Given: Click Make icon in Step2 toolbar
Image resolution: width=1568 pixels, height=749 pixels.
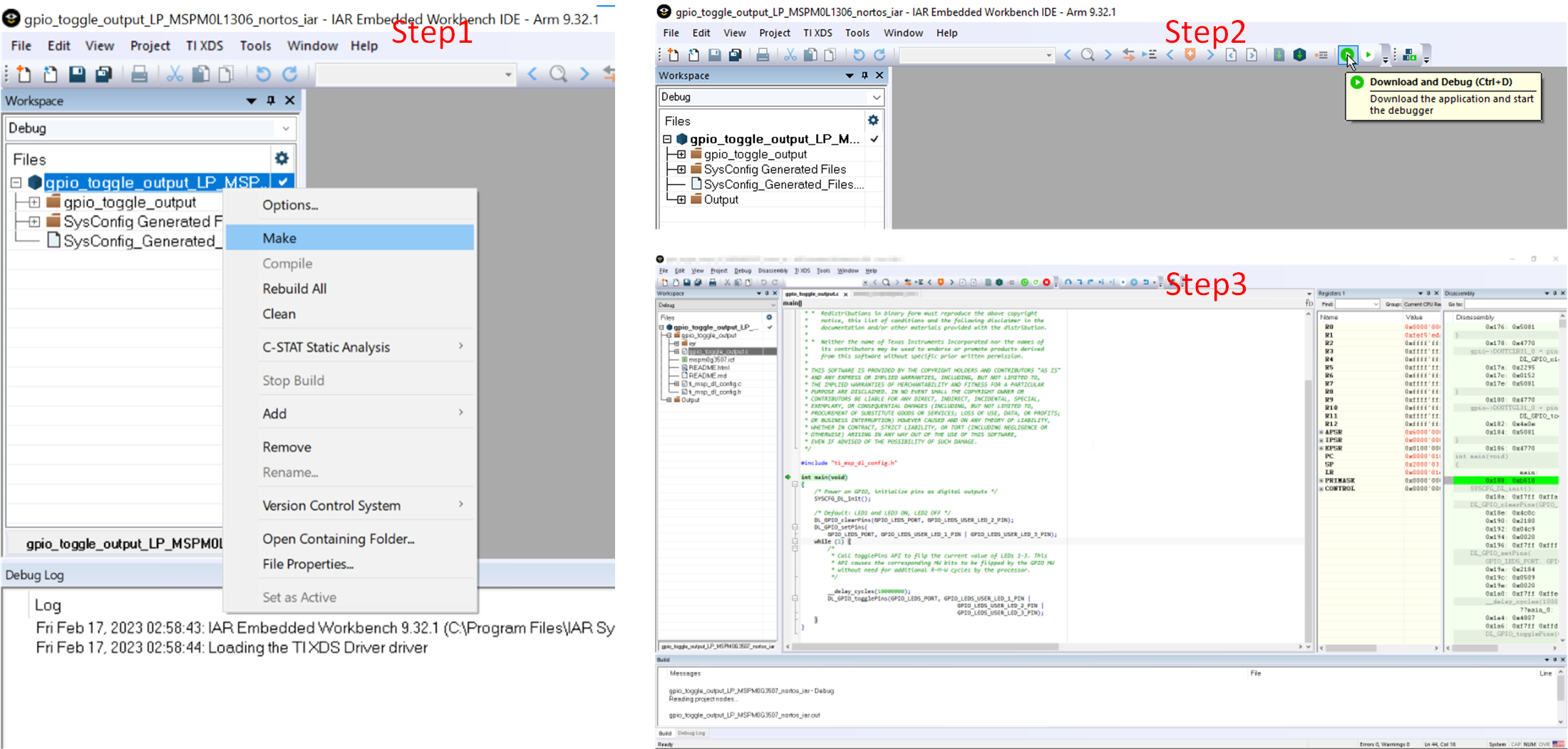Looking at the screenshot, I should pyautogui.click(x=1299, y=55).
